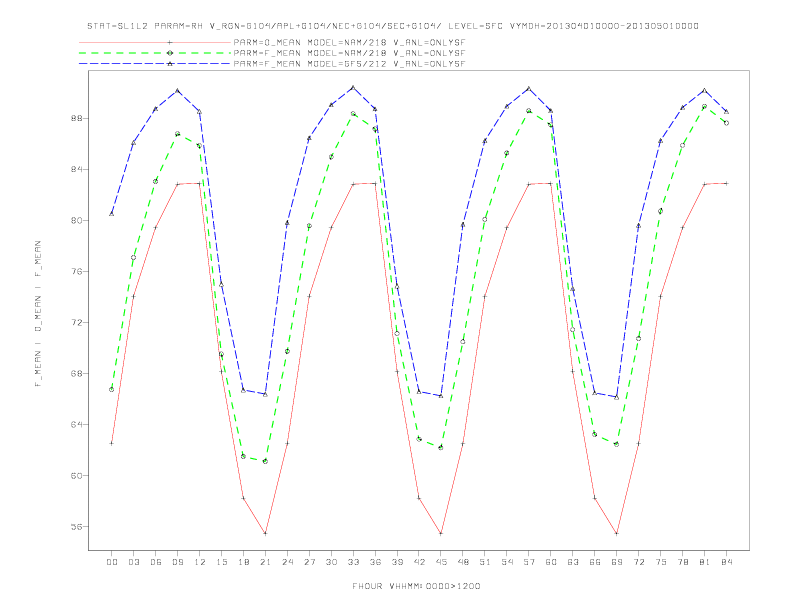792x612 pixels.
Task: Click x-axis hour label 66
Action: click(x=595, y=562)
